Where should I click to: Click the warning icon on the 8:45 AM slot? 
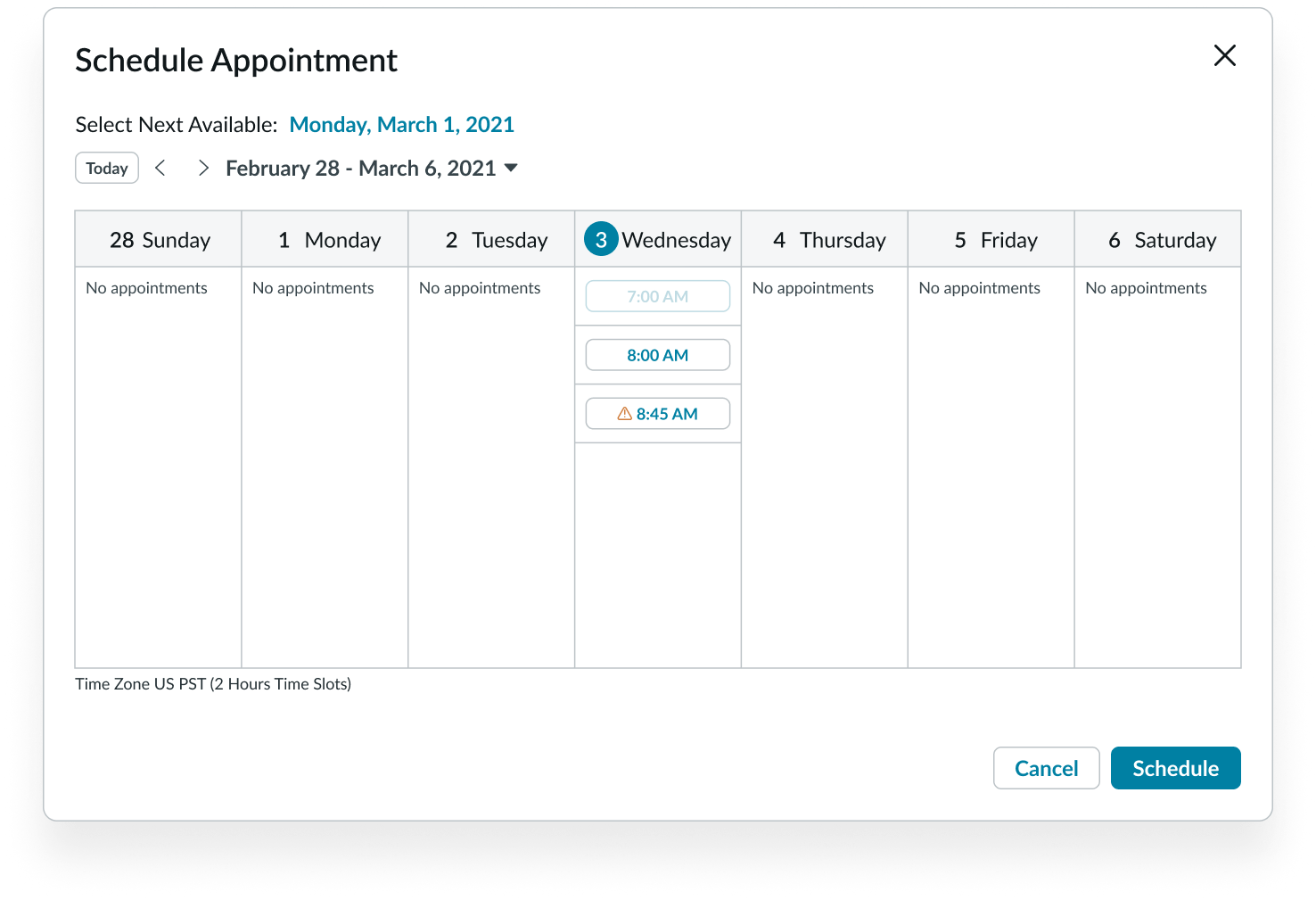click(x=622, y=413)
